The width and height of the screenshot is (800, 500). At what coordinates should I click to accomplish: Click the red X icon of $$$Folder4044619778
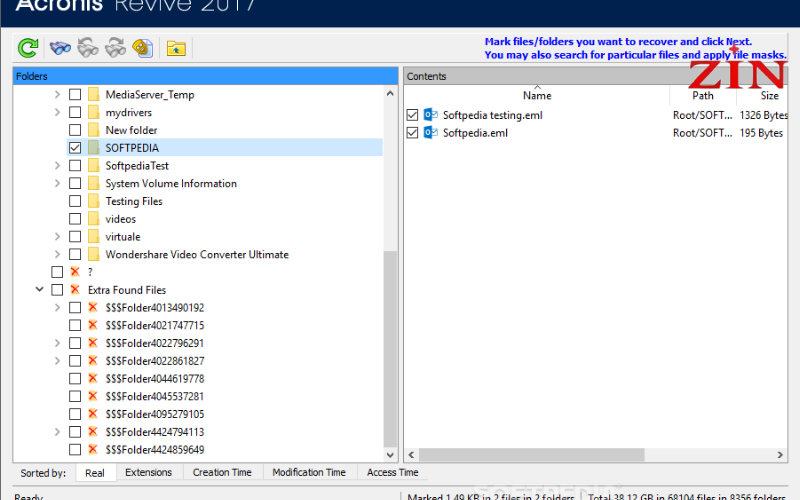(x=92, y=378)
